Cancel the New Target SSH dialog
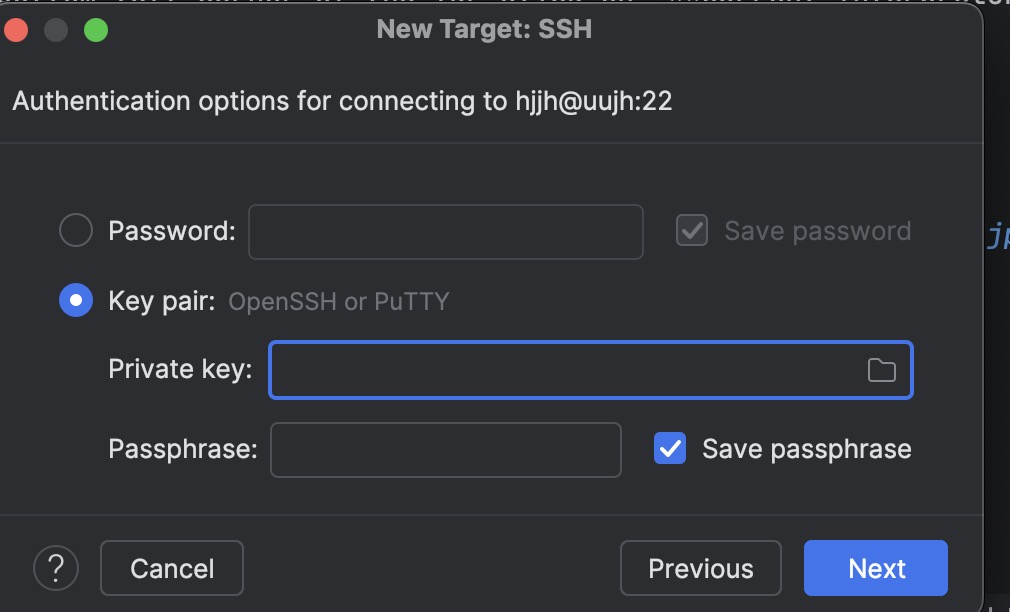The width and height of the screenshot is (1010, 612). point(172,568)
